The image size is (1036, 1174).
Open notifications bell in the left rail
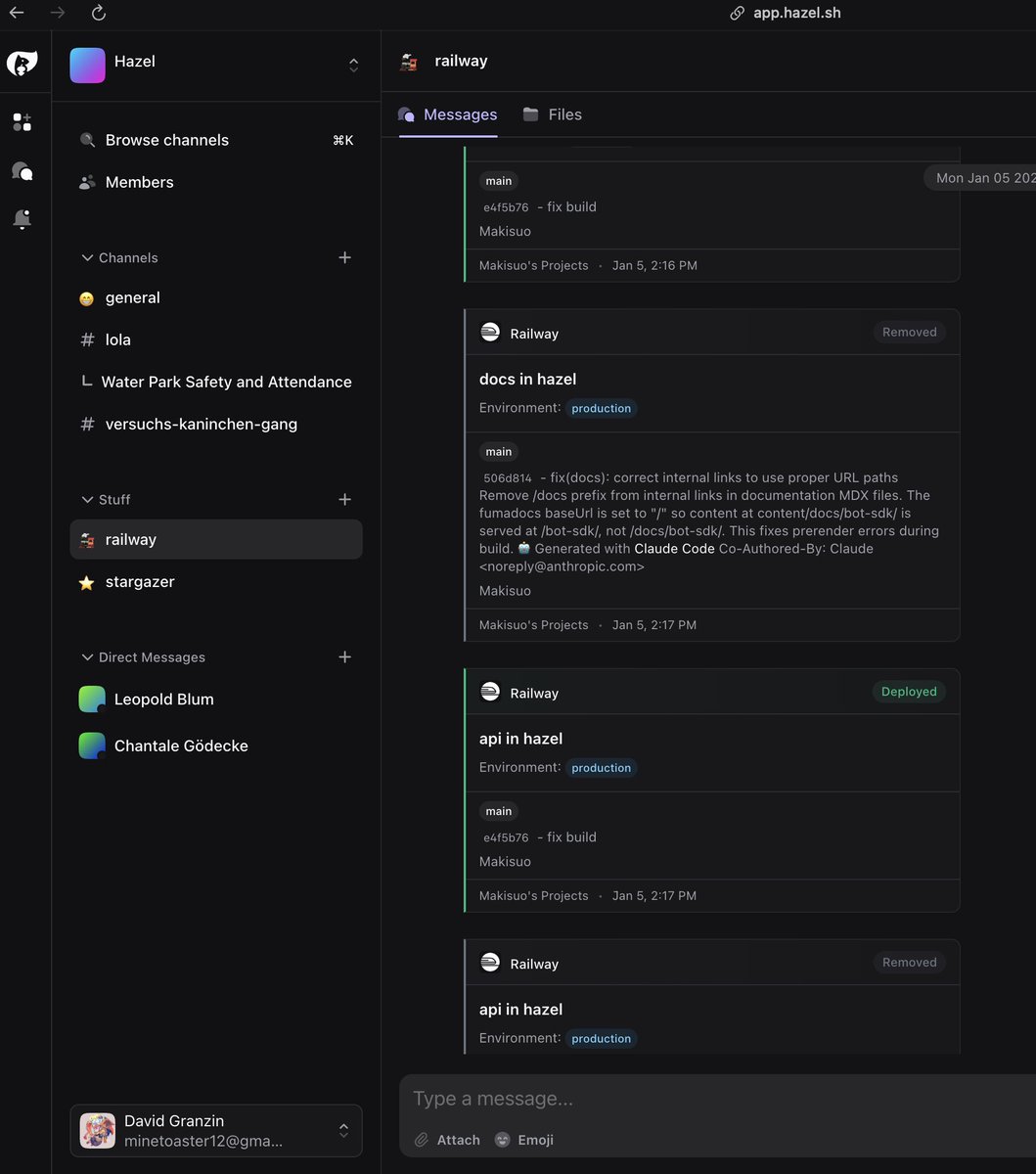point(22,219)
